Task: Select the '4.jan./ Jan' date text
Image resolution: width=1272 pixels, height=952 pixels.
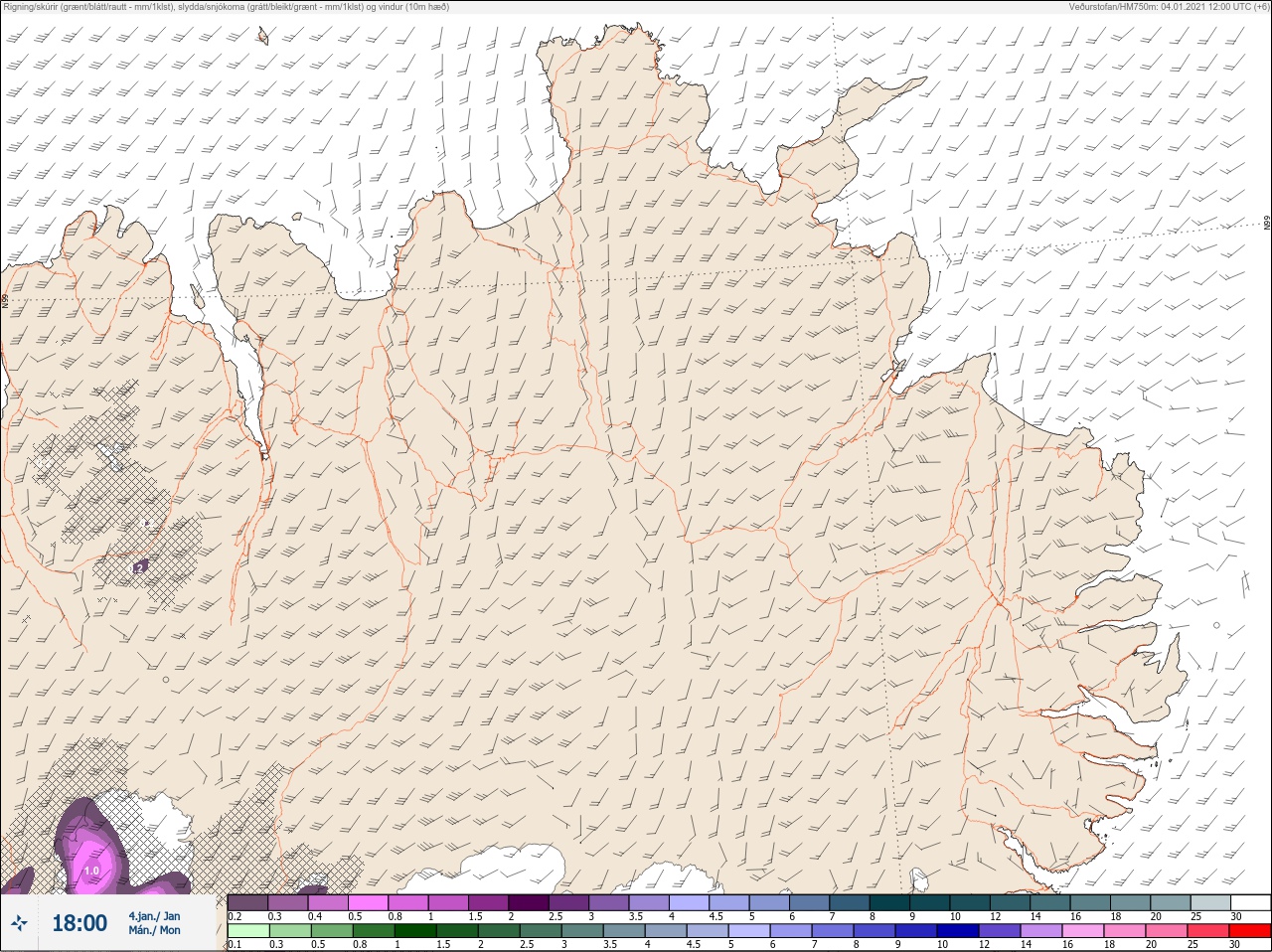Action: click(x=154, y=916)
